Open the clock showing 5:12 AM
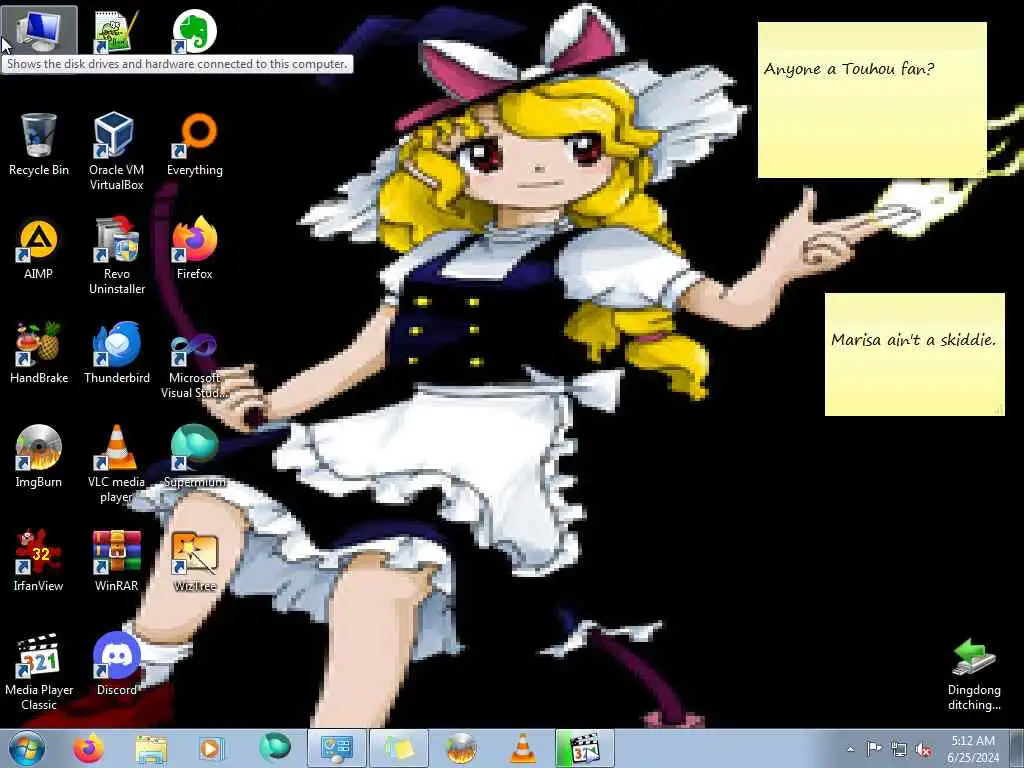 click(x=973, y=749)
